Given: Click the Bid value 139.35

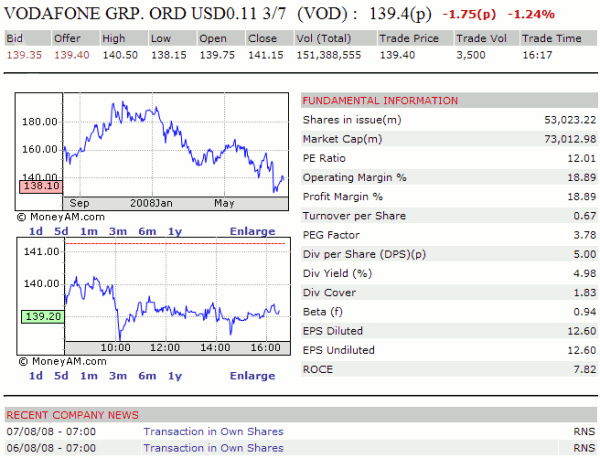Looking at the screenshot, I should click(x=24, y=55).
